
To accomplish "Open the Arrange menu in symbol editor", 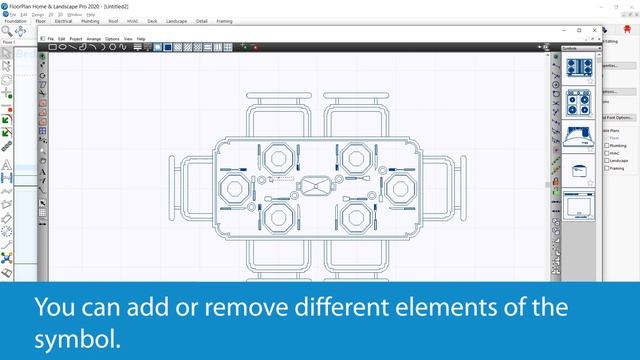I will pyautogui.click(x=93, y=39).
